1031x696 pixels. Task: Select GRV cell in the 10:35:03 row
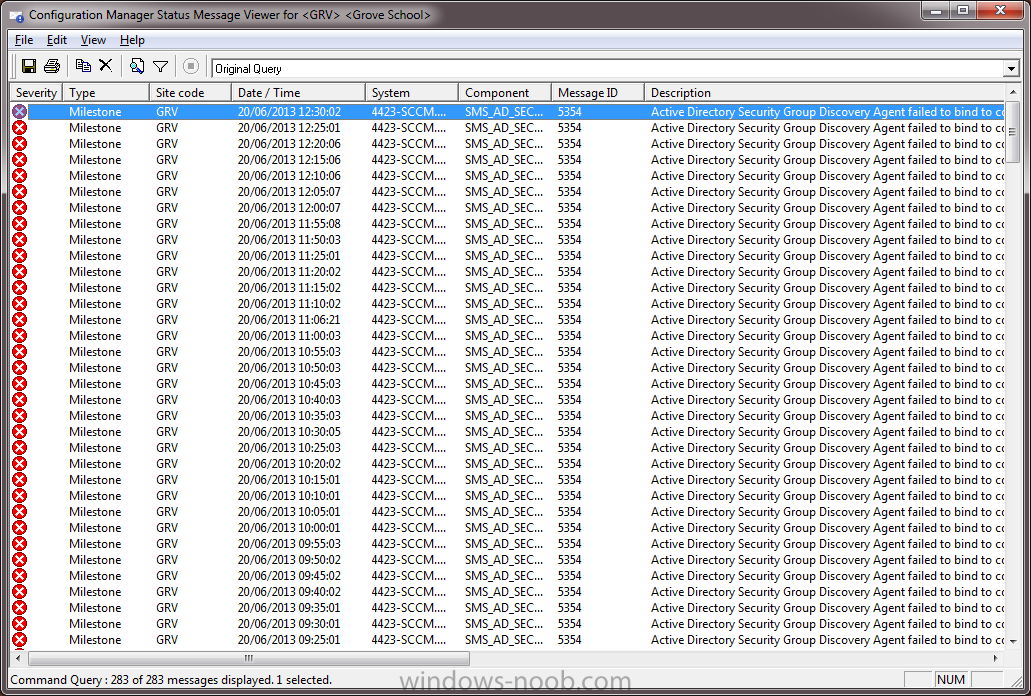(167, 415)
